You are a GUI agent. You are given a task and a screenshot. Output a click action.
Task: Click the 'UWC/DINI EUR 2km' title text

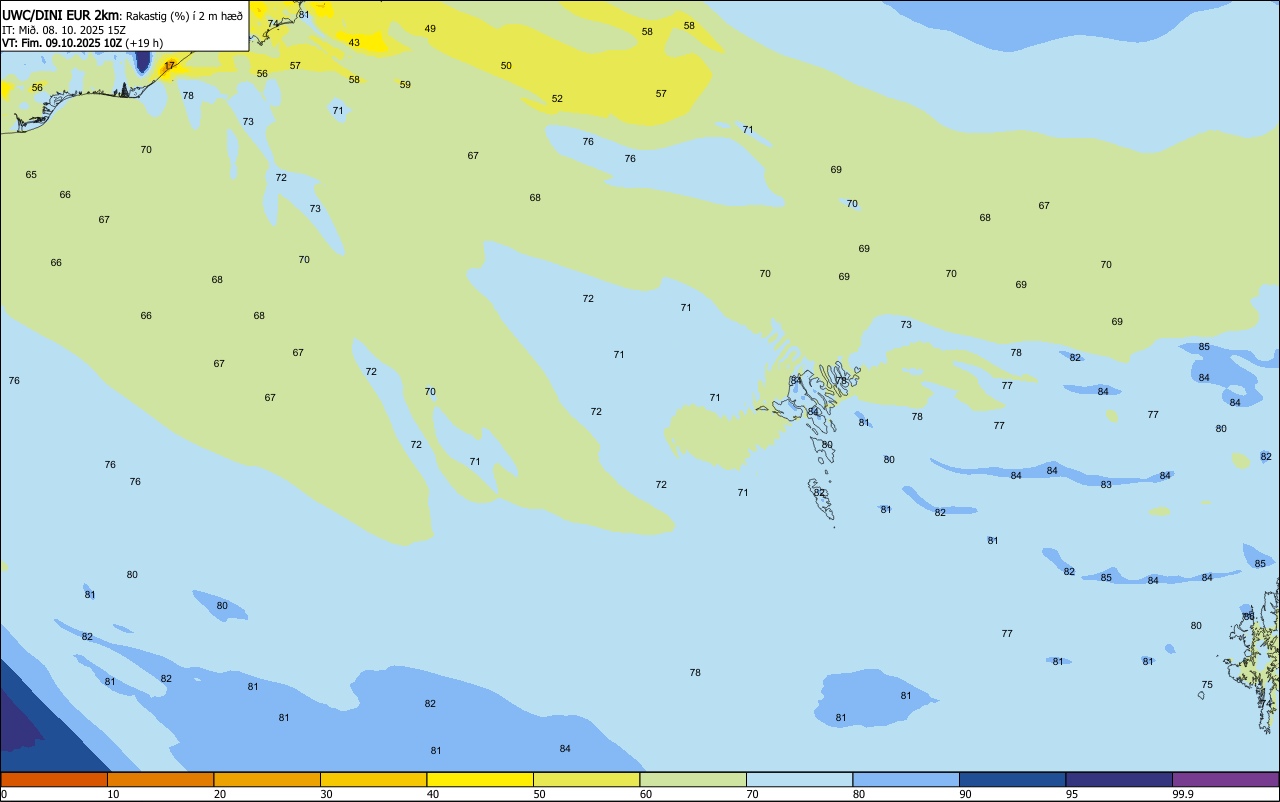pyautogui.click(x=60, y=15)
